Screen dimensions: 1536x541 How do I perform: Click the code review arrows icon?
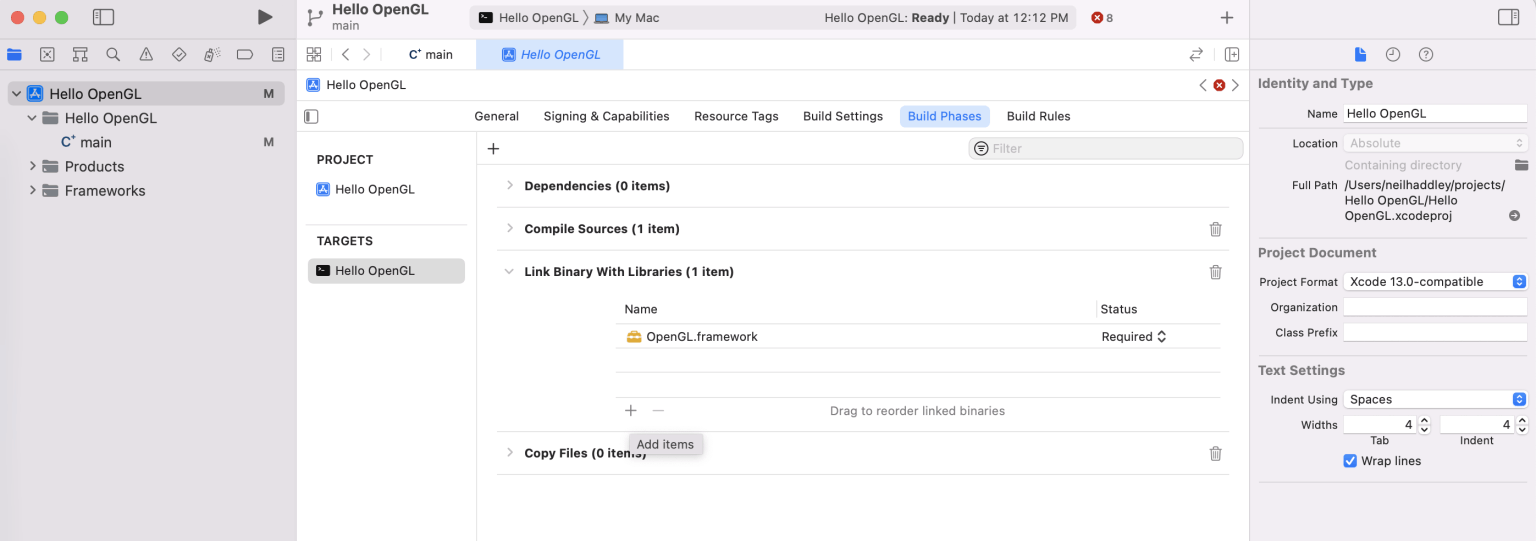[x=1195, y=55]
